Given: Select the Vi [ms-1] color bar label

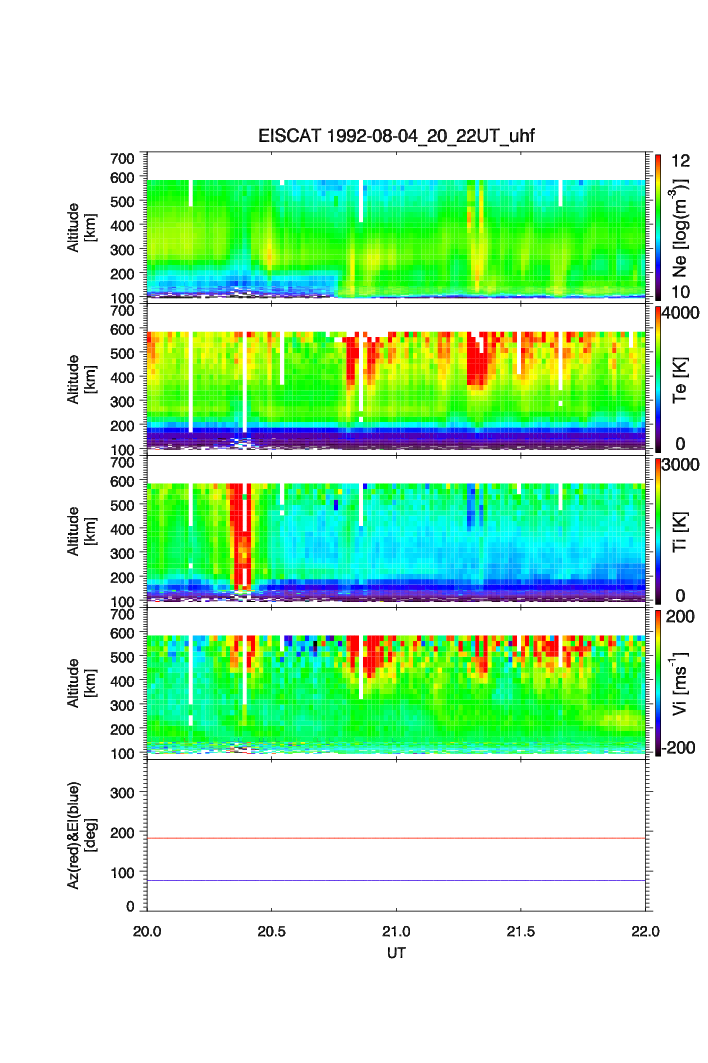Looking at the screenshot, I should click(680, 683).
